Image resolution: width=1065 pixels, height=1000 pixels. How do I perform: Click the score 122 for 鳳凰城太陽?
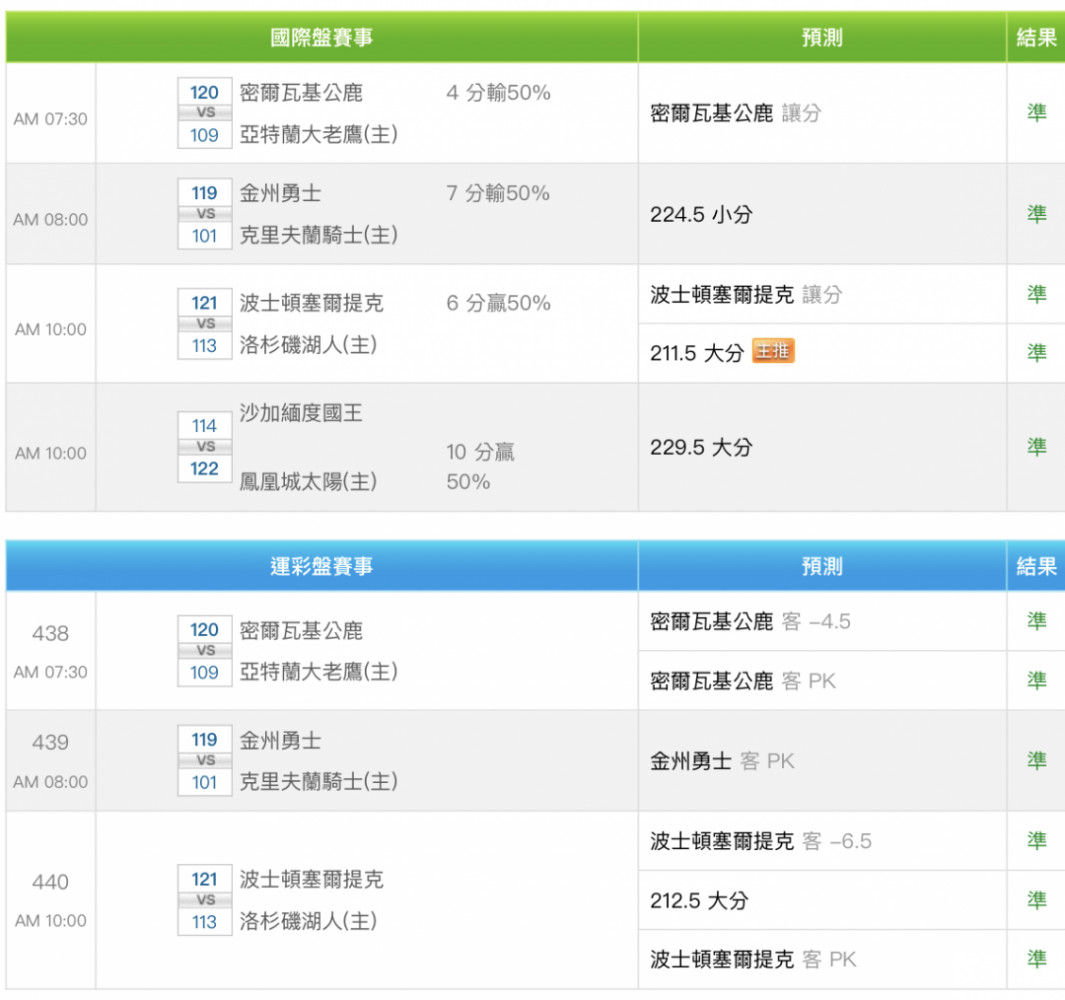coord(204,468)
